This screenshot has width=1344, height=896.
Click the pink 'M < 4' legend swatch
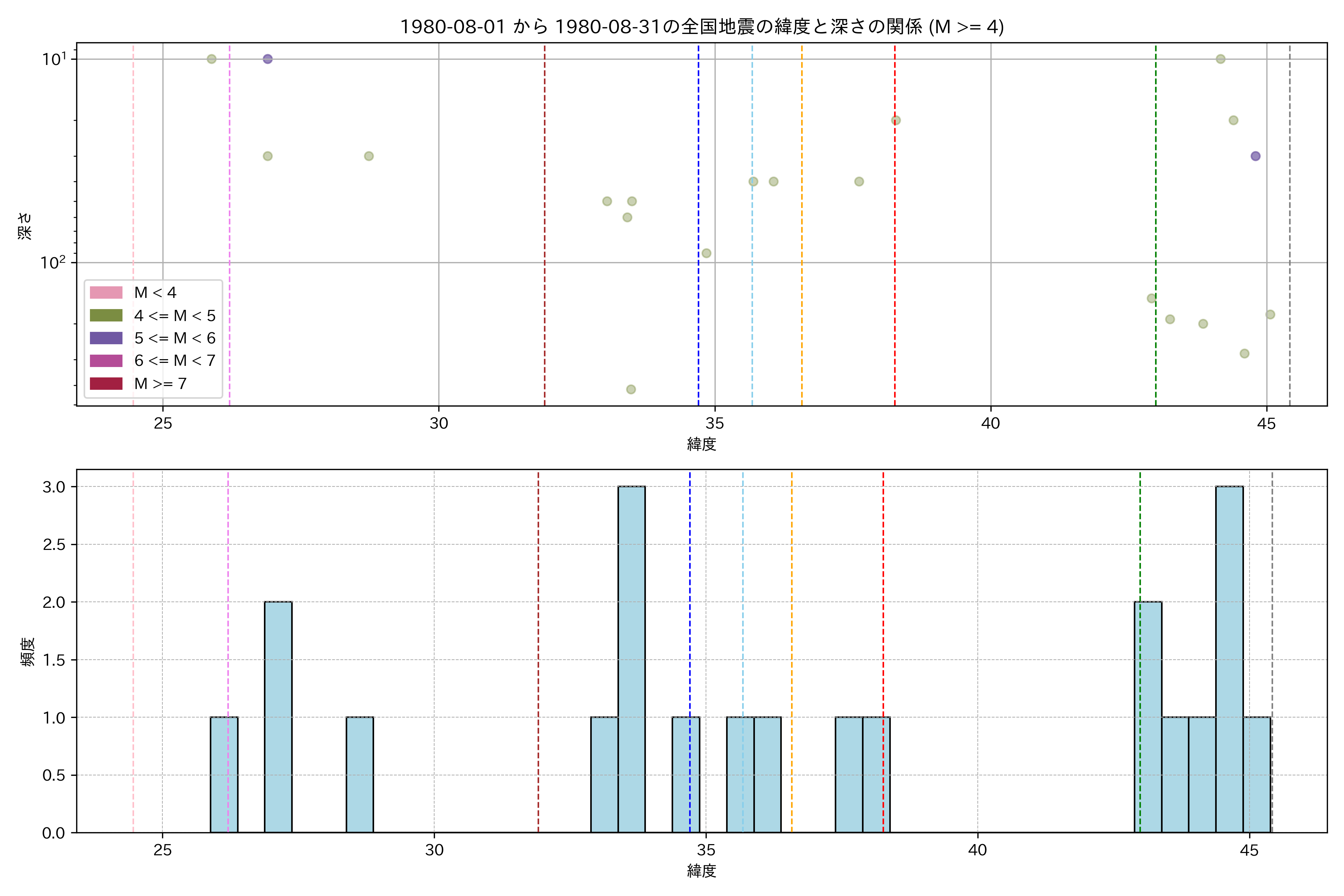tap(106, 293)
